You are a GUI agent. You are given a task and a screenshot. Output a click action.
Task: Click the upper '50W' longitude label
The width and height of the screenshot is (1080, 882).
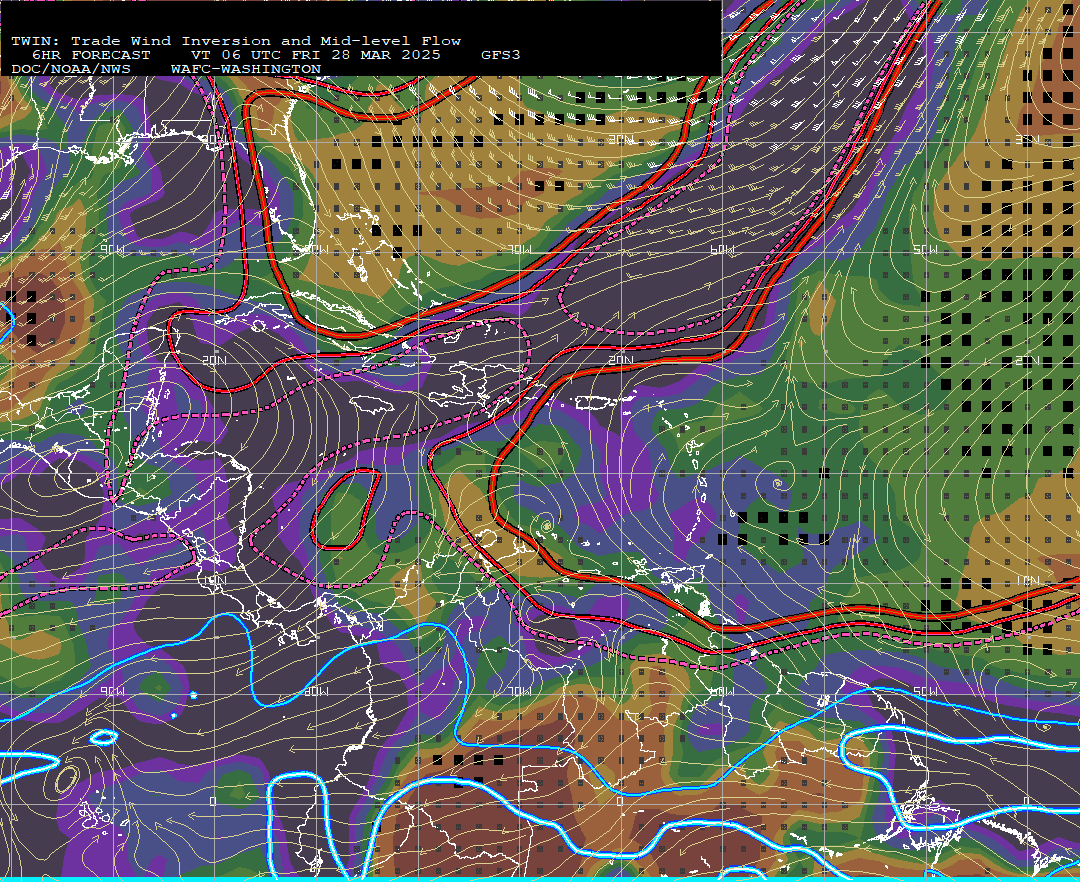pos(925,250)
